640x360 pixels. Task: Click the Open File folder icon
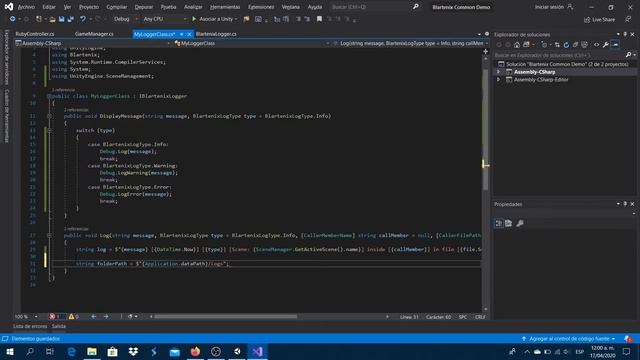(52, 19)
